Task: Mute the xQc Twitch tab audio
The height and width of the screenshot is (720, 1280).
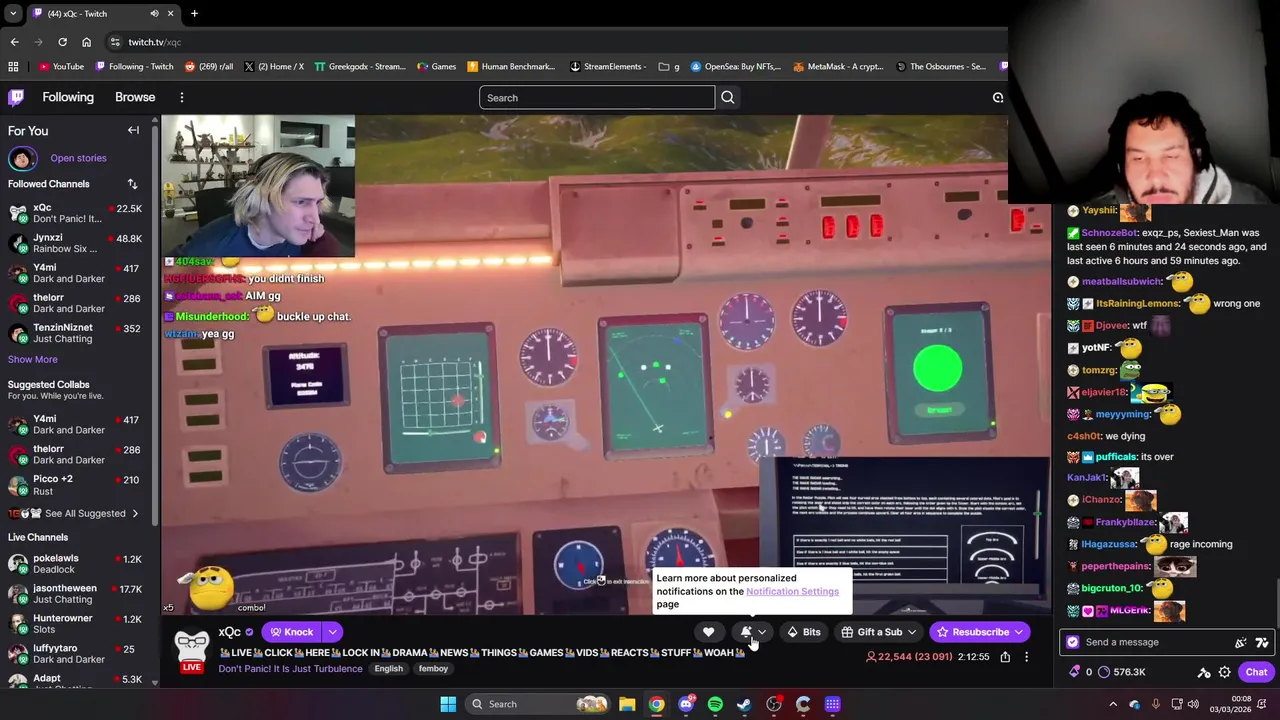Action: tap(154, 14)
